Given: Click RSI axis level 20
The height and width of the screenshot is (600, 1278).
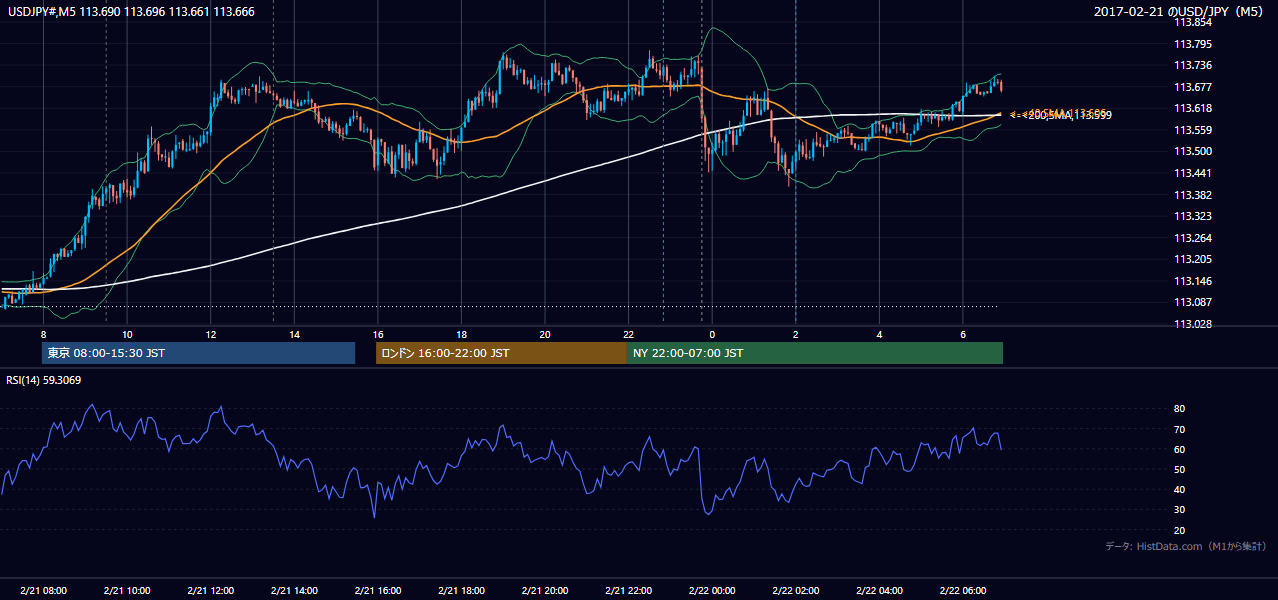Looking at the screenshot, I should [x=1179, y=530].
